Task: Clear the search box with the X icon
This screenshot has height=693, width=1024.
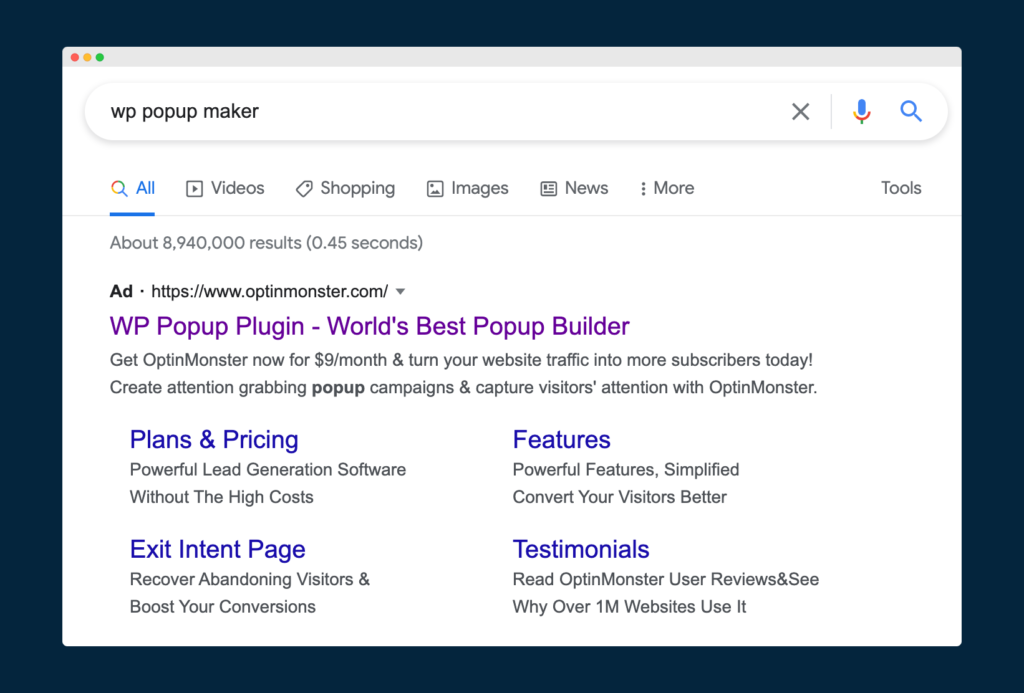Action: [x=801, y=112]
